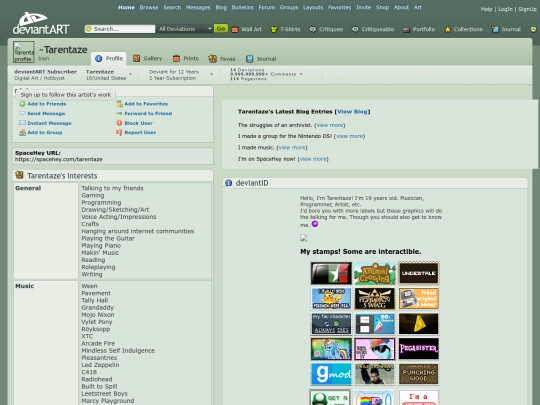The image size is (540, 405).
Task: Click the Animal Crossing stamp
Action: 375,273
